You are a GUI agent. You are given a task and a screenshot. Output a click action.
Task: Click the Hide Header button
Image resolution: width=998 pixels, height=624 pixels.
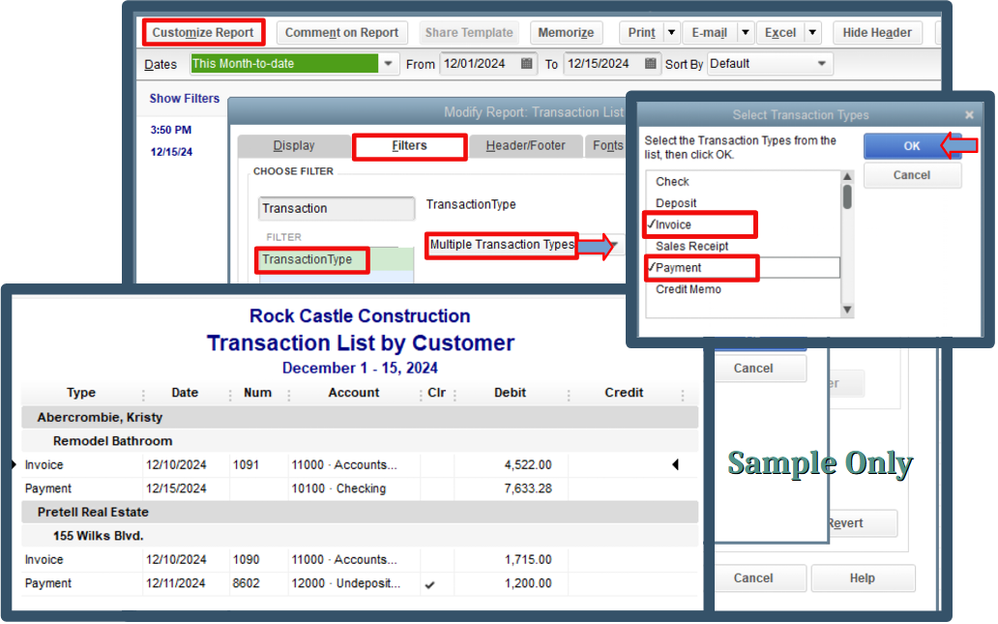[x=877, y=32]
